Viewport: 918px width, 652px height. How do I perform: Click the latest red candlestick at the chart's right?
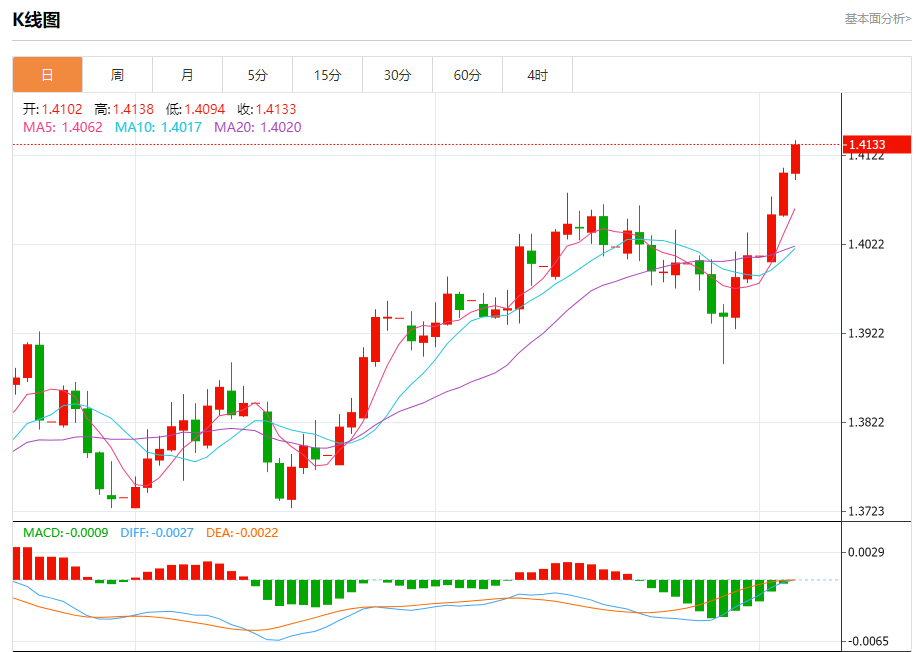point(796,159)
